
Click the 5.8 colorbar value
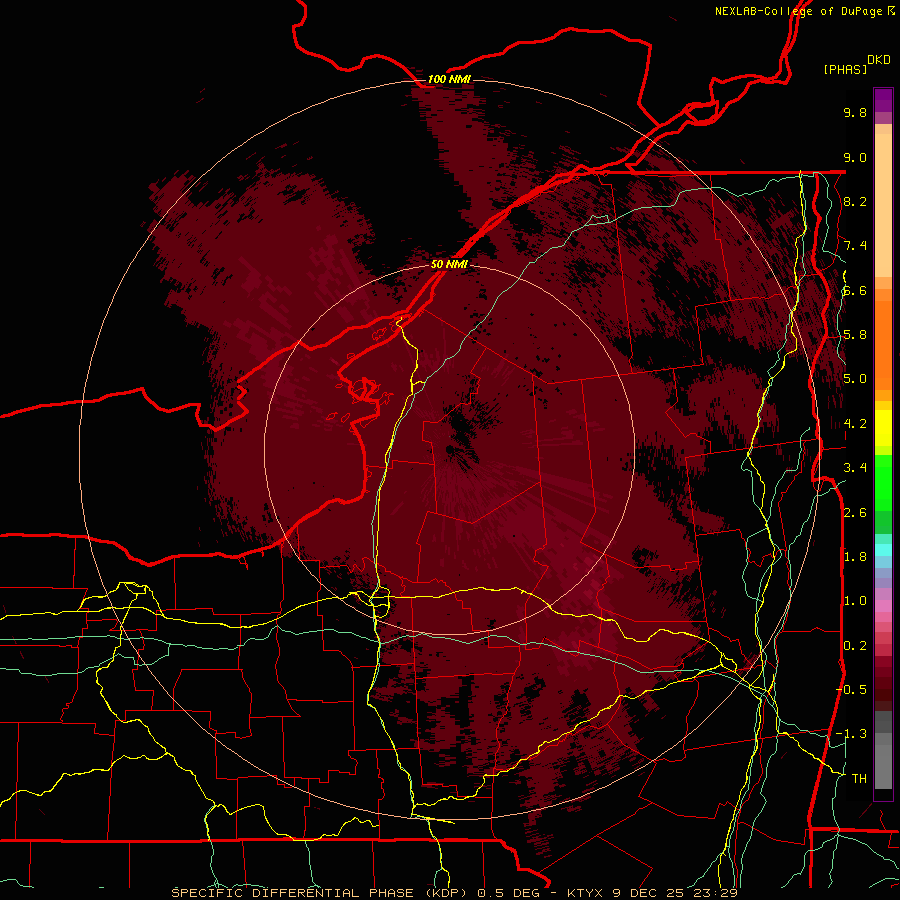[855, 335]
